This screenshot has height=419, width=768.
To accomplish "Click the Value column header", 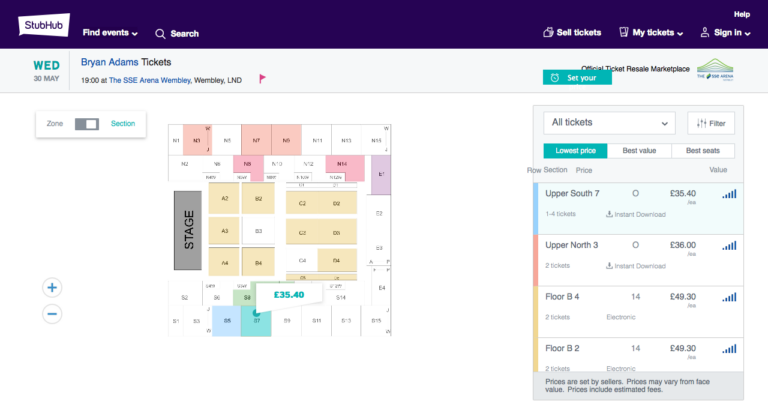I will click(x=718, y=170).
